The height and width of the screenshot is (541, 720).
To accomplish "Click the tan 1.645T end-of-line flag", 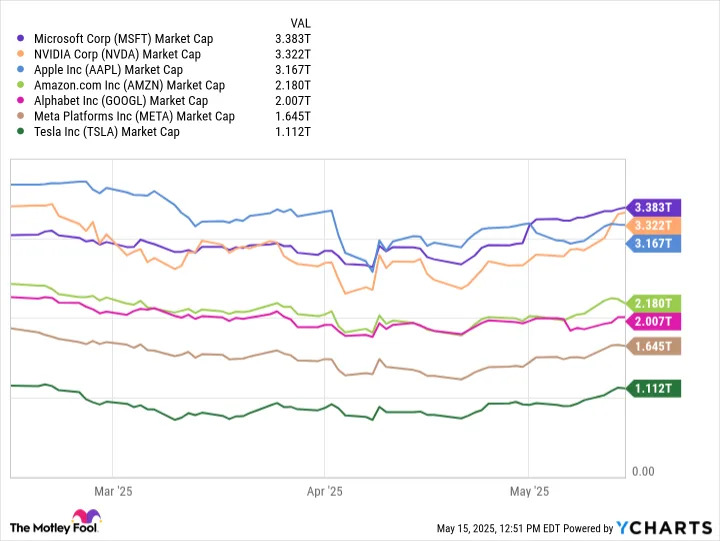I will click(x=653, y=346).
